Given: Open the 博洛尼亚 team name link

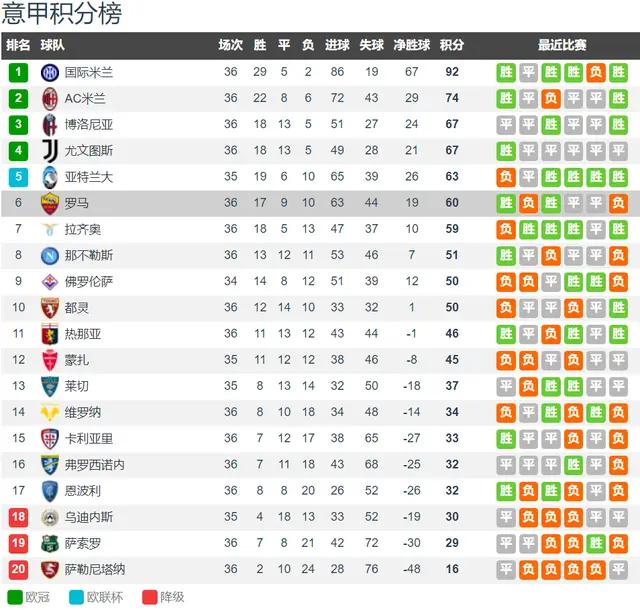Looking at the screenshot, I should point(89,125).
